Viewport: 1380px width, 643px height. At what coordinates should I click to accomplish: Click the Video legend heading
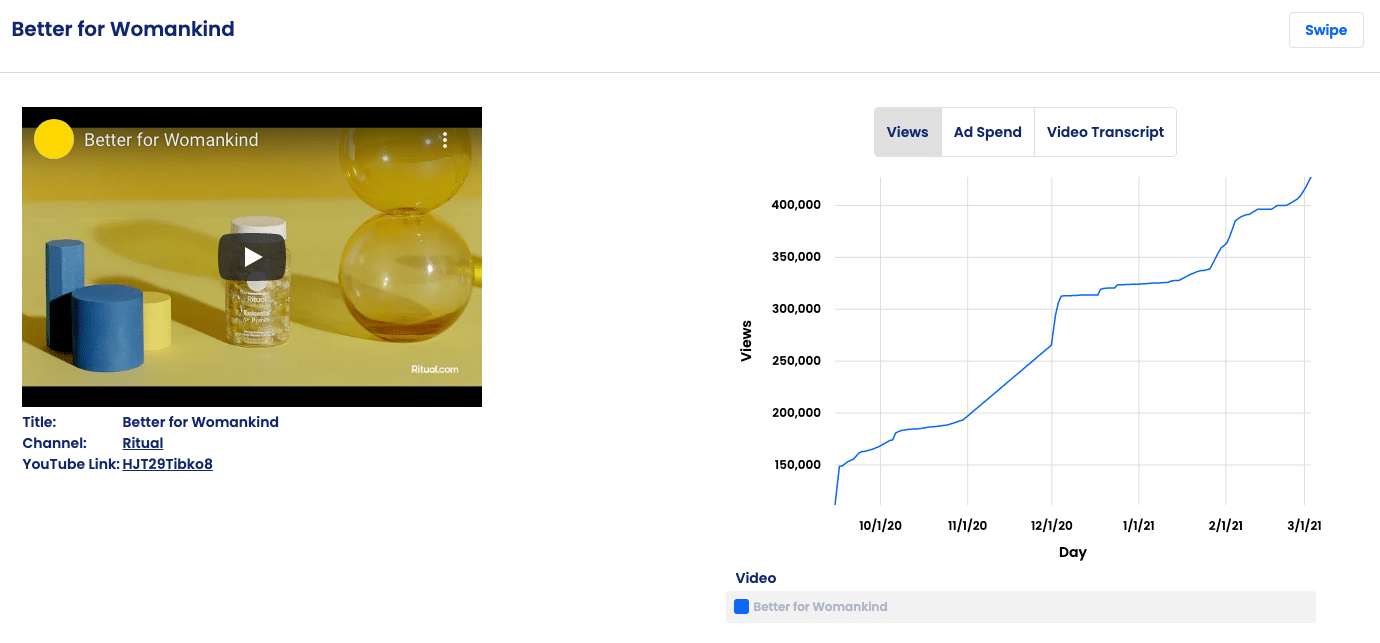click(756, 578)
